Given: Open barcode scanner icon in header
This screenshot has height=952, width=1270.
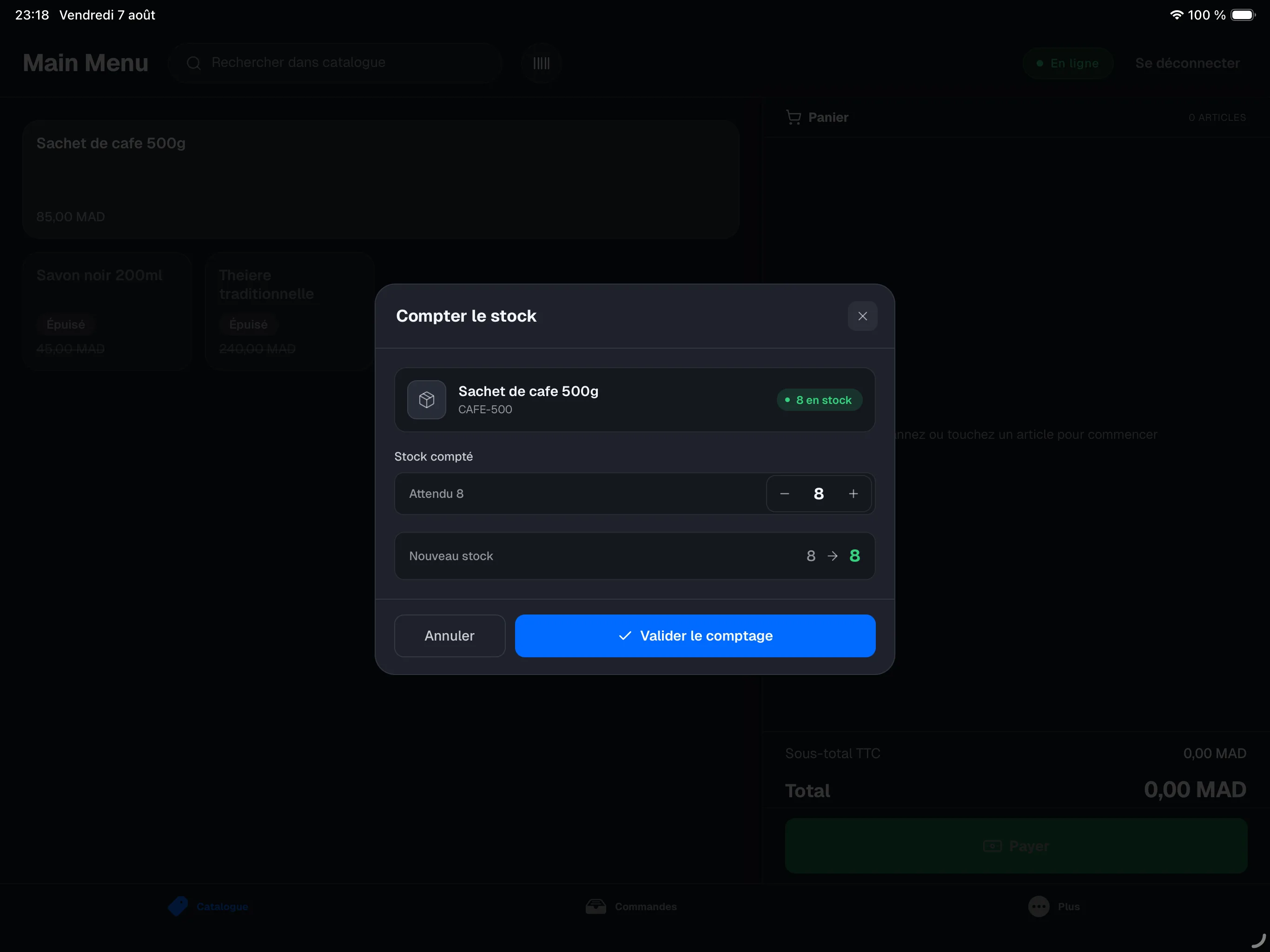Looking at the screenshot, I should pos(542,63).
